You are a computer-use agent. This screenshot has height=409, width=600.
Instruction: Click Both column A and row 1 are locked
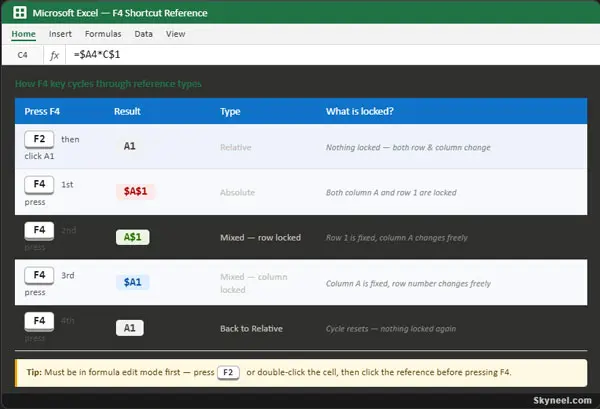[391, 192]
